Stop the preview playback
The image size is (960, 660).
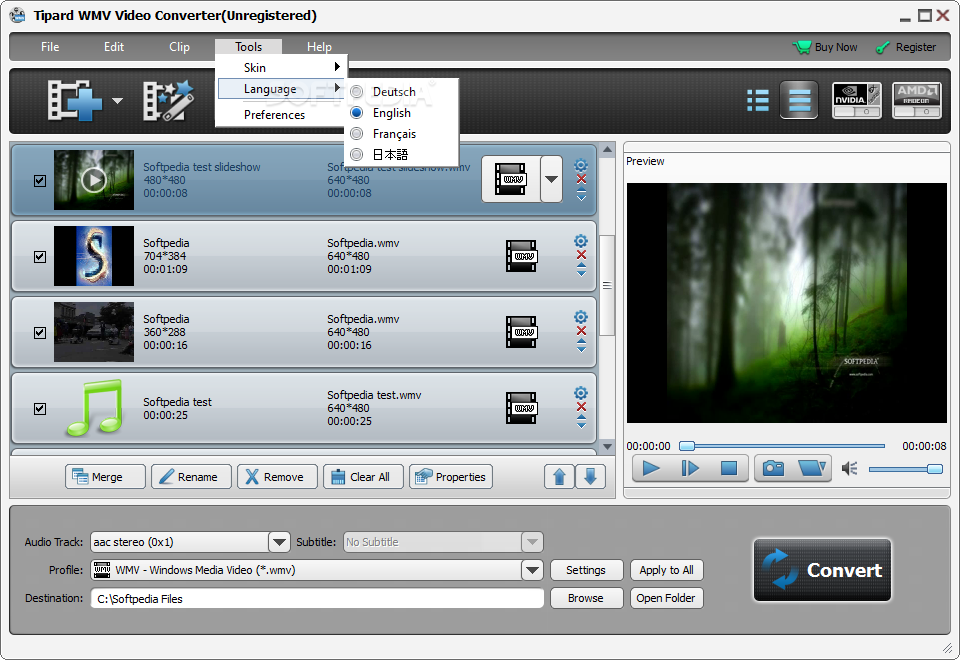tap(729, 468)
